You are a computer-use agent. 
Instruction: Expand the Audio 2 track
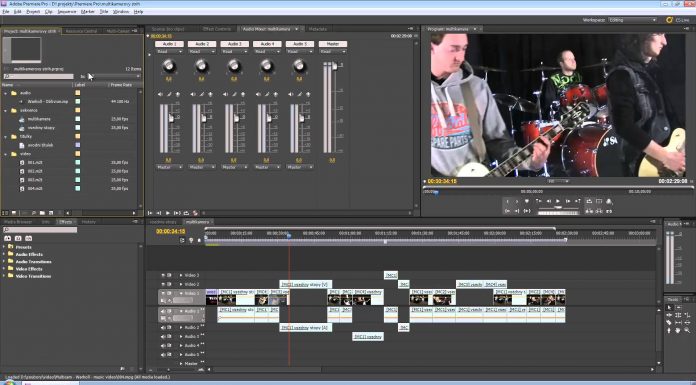[x=181, y=327]
